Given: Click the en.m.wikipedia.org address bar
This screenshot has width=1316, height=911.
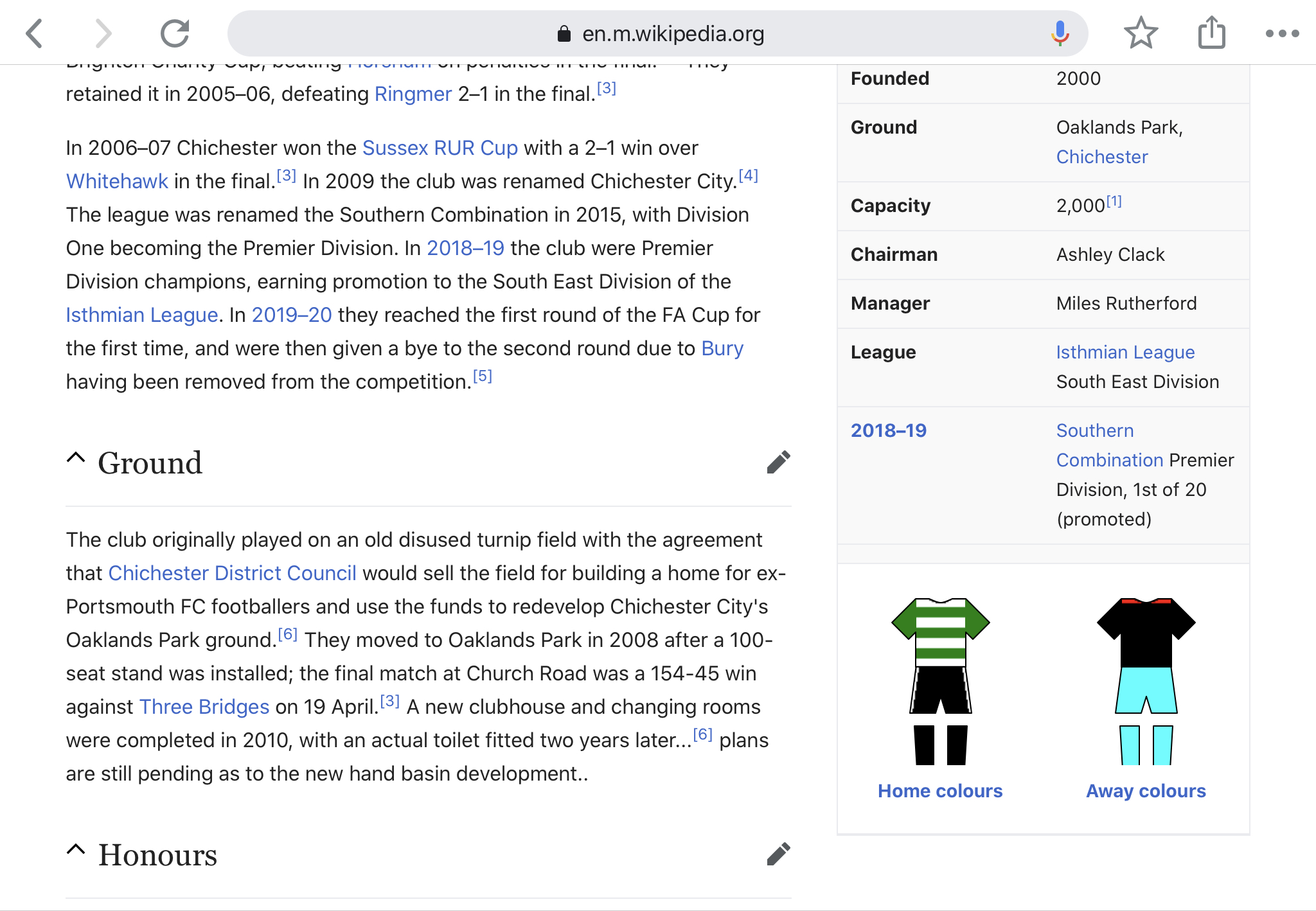Looking at the screenshot, I should 657,33.
